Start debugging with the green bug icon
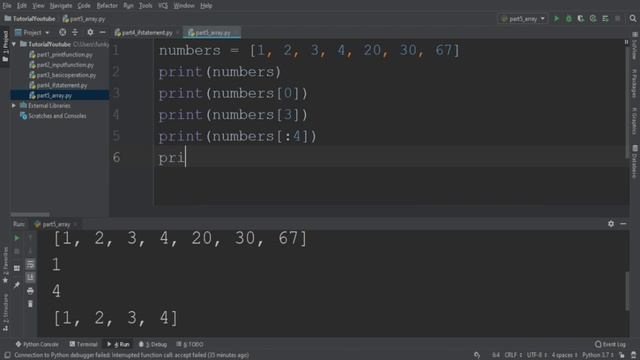The width and height of the screenshot is (640, 360). [569, 19]
